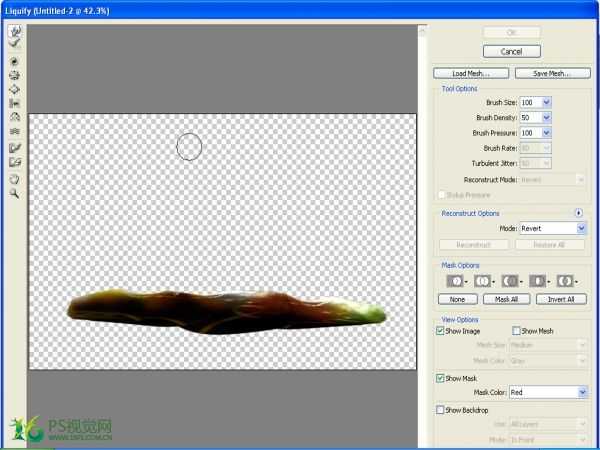The height and width of the screenshot is (450, 600).
Task: Click the Load Mesh button
Action: pos(471,73)
